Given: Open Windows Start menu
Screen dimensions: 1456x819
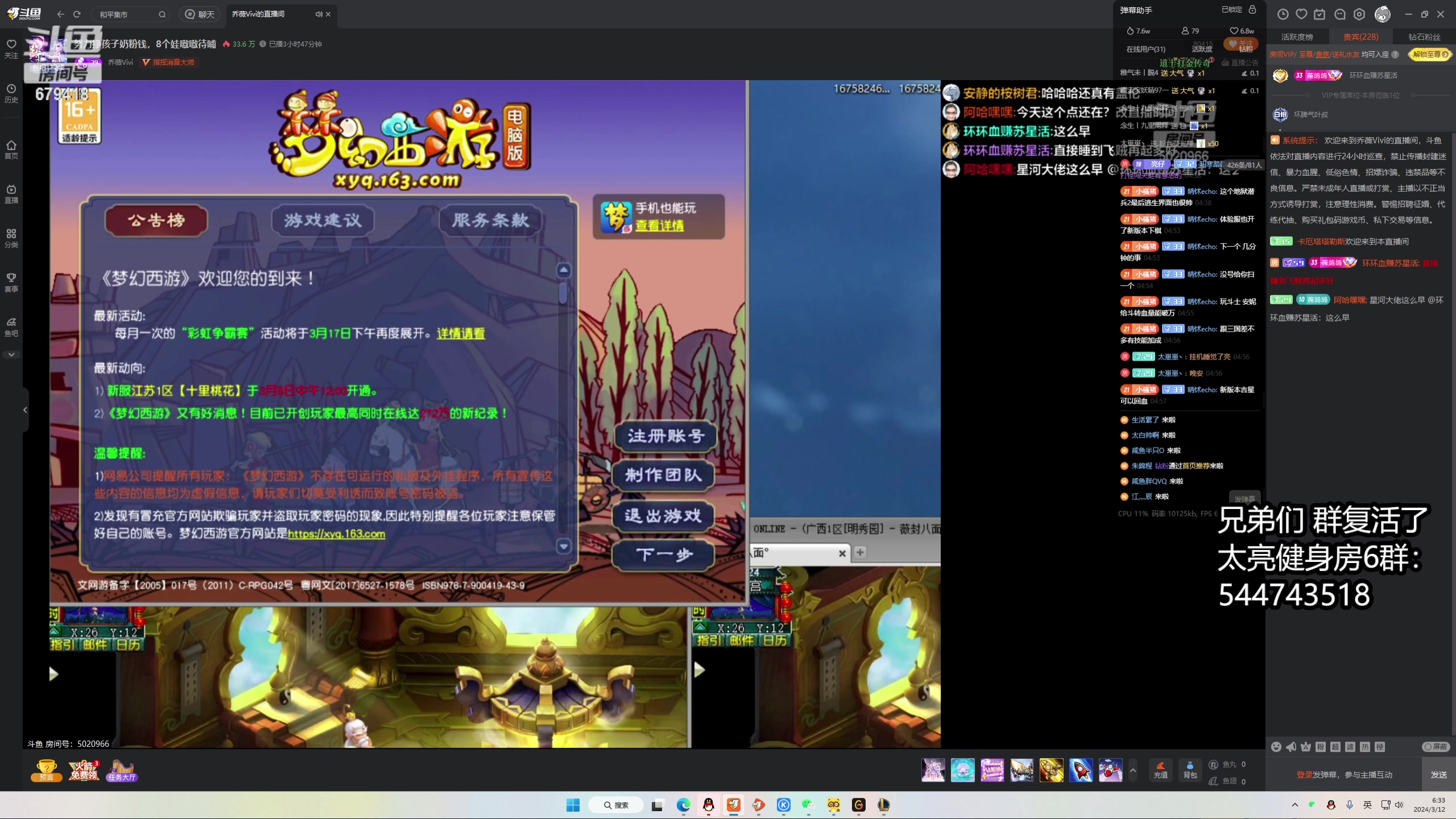Looking at the screenshot, I should pyautogui.click(x=573, y=805).
